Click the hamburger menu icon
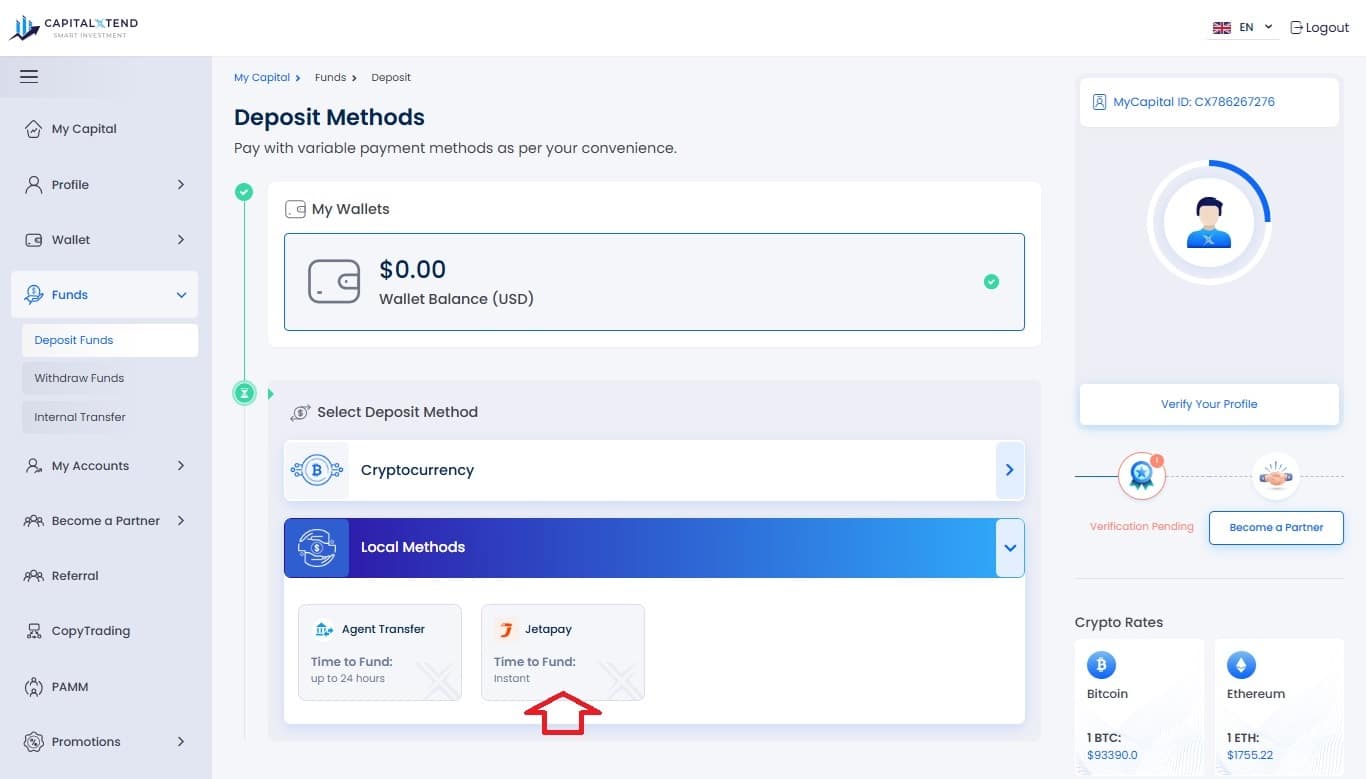1366x779 pixels. 29,76
